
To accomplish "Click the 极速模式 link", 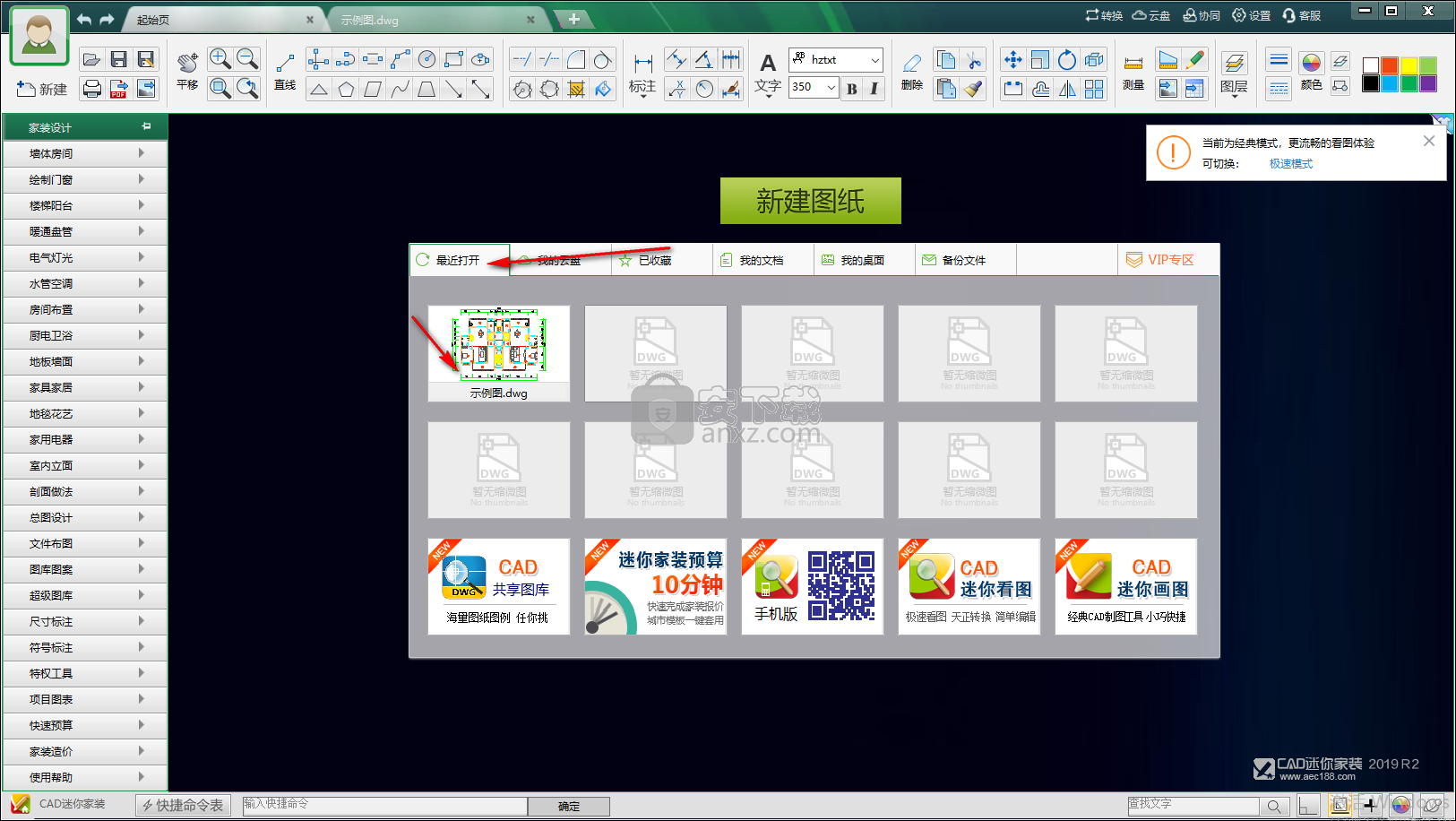I will pos(1291,164).
